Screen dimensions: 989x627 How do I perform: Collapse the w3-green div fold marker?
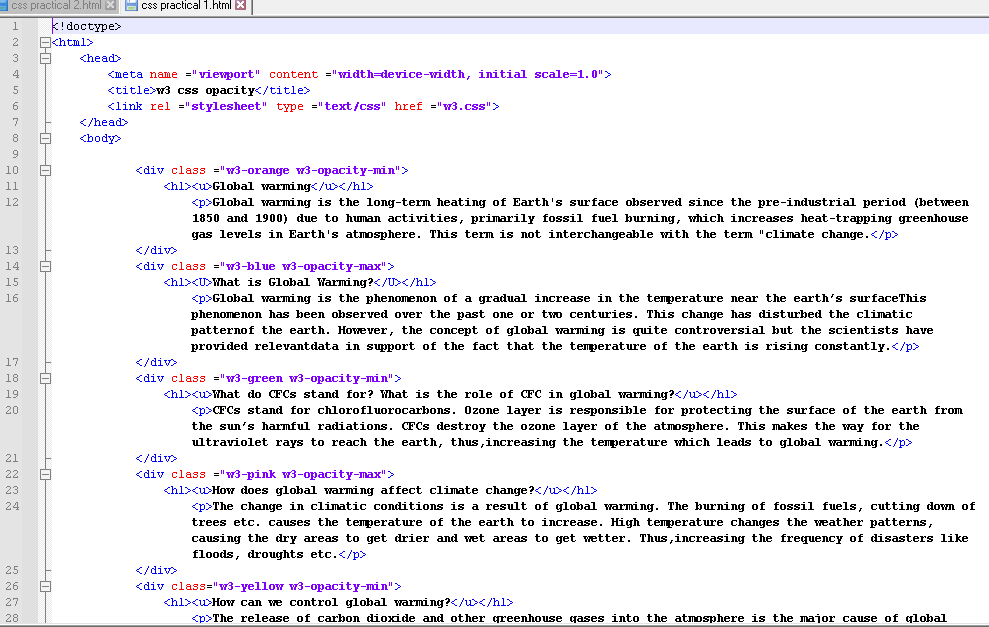44,378
